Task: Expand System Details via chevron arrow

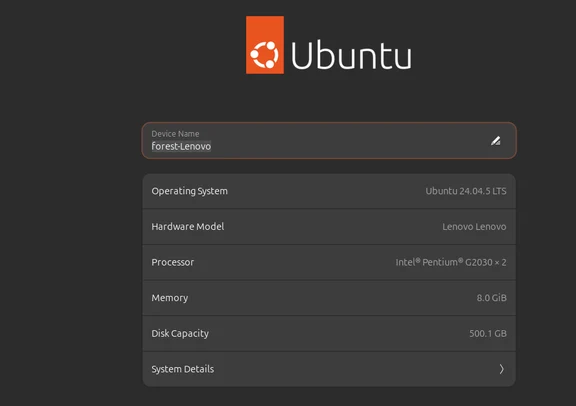Action: (x=501, y=369)
